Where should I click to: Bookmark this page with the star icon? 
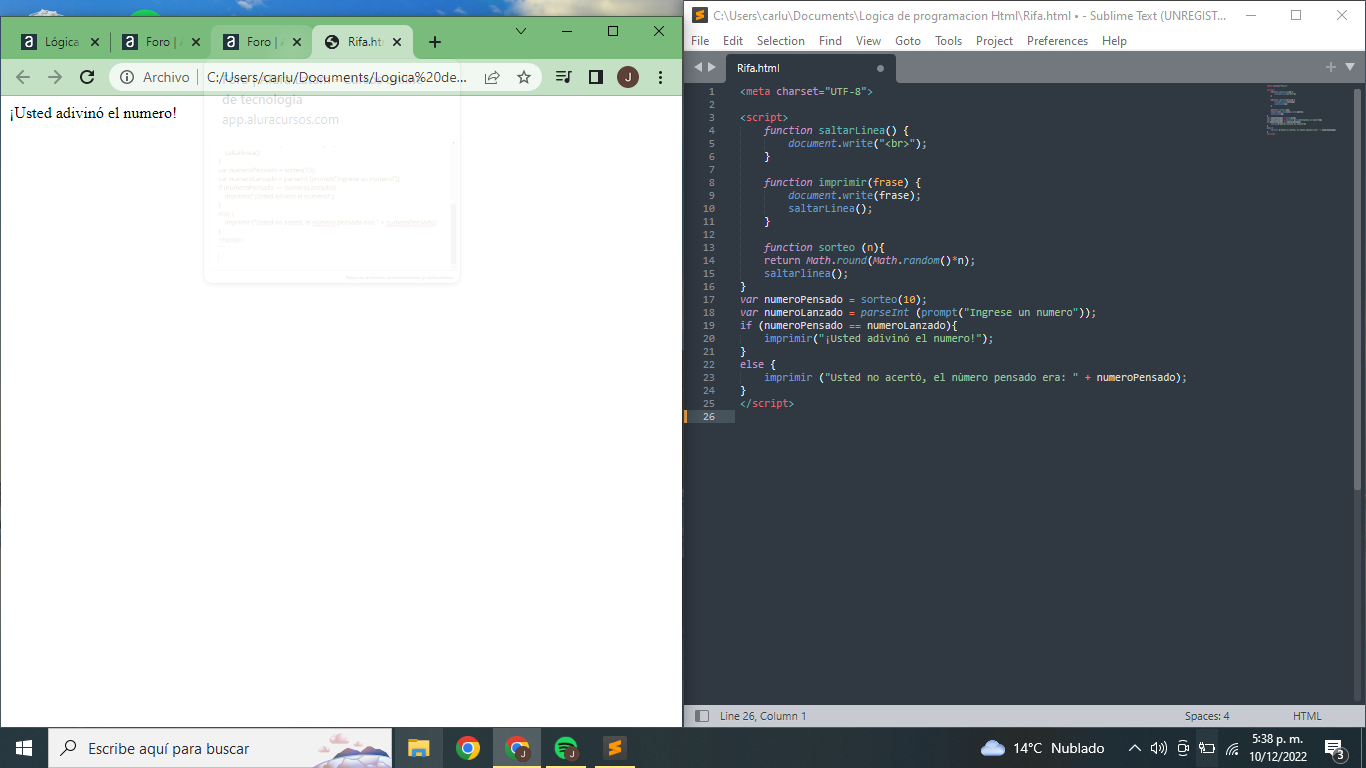click(x=524, y=77)
